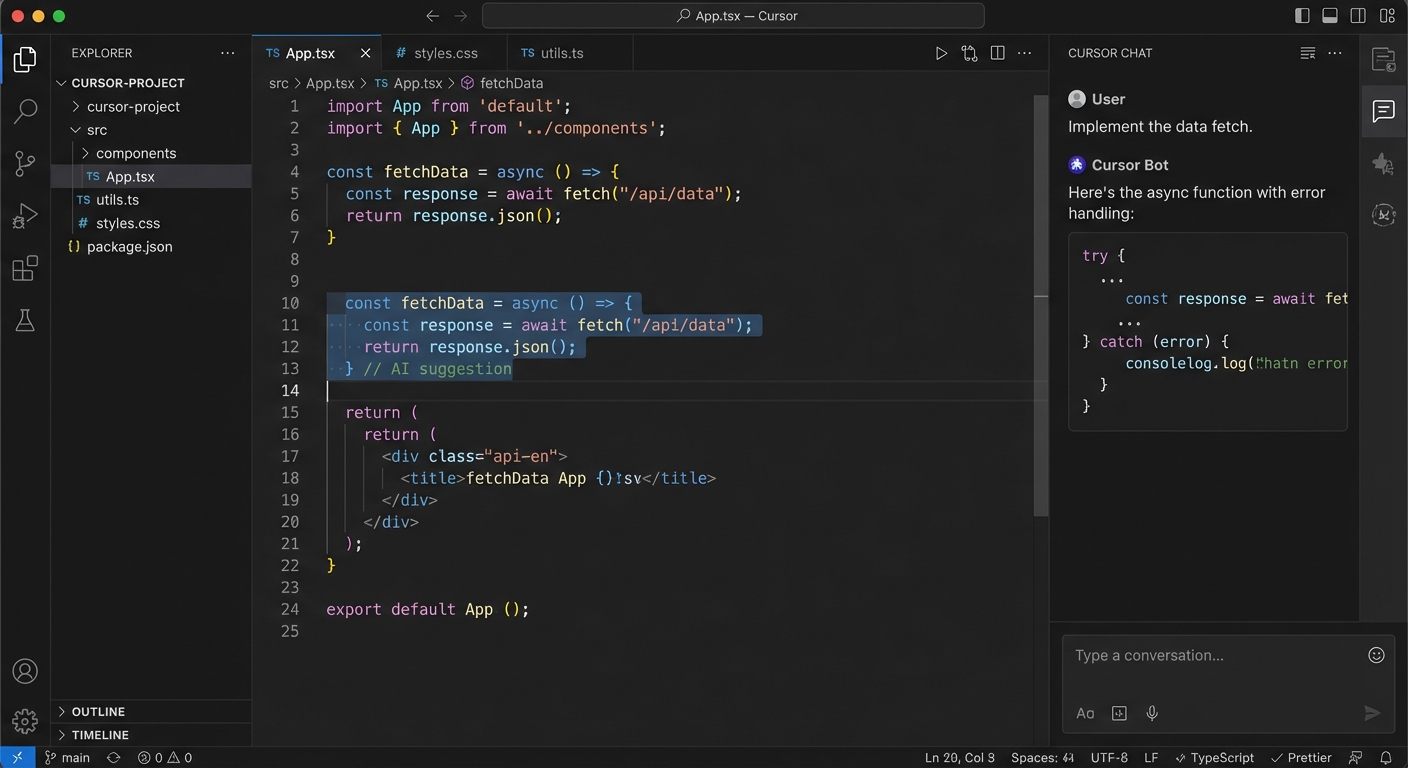The width and height of the screenshot is (1408, 768).
Task: Click the Run button above the editor
Action: point(941,52)
